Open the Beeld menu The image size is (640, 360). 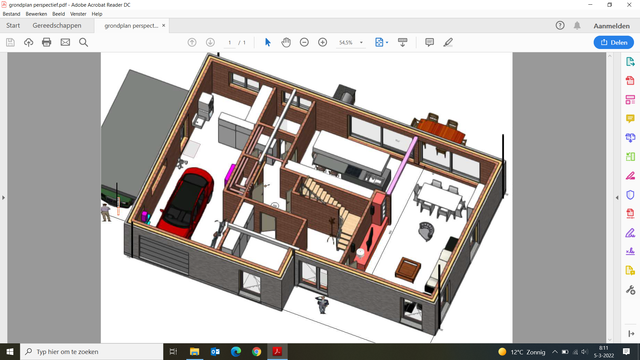(x=58, y=14)
